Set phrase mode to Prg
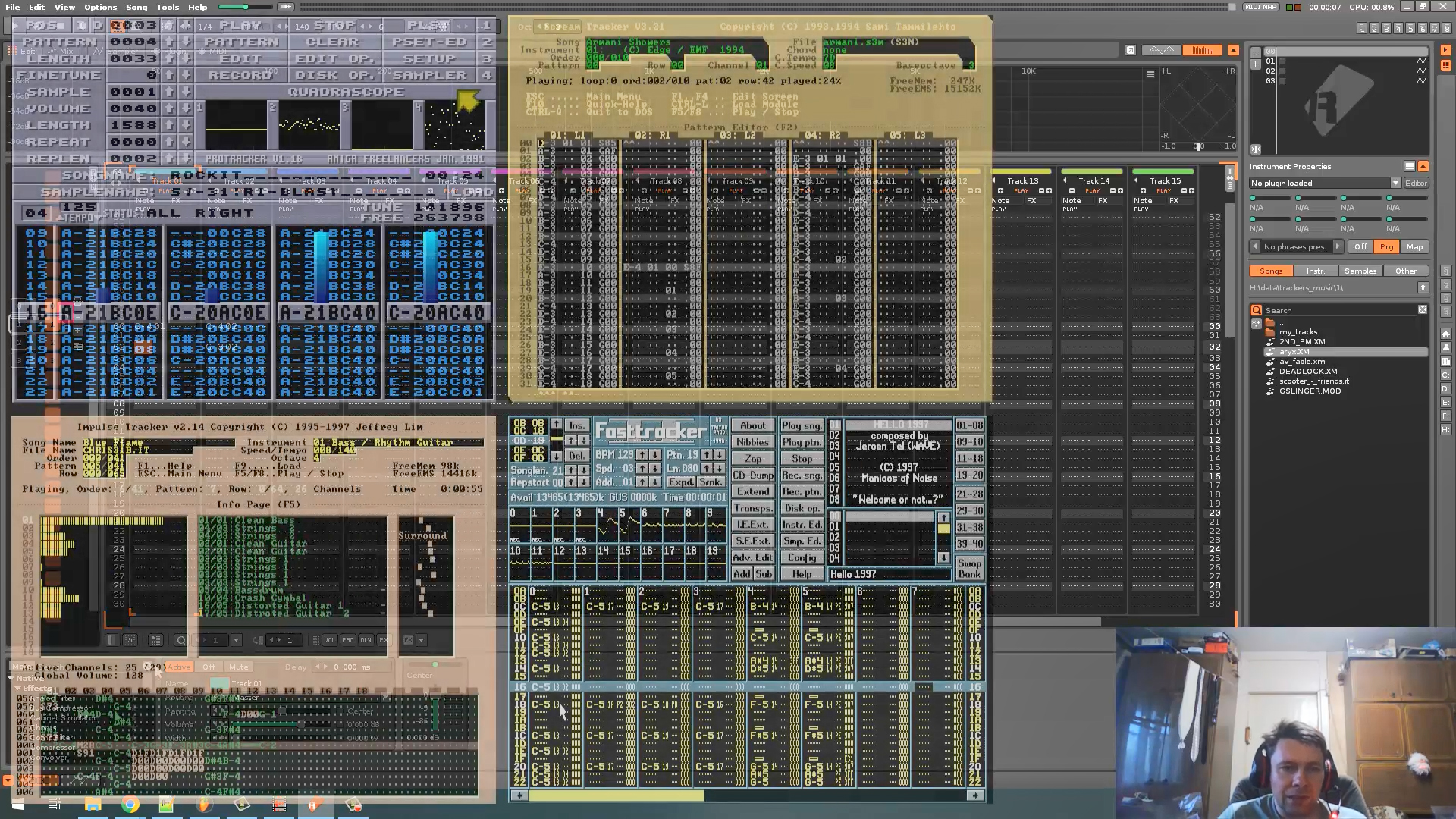 [1386, 246]
